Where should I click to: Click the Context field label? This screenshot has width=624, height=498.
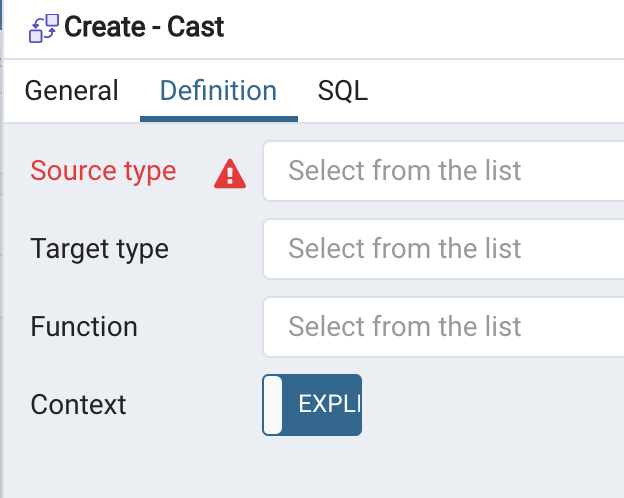pyautogui.click(x=78, y=404)
